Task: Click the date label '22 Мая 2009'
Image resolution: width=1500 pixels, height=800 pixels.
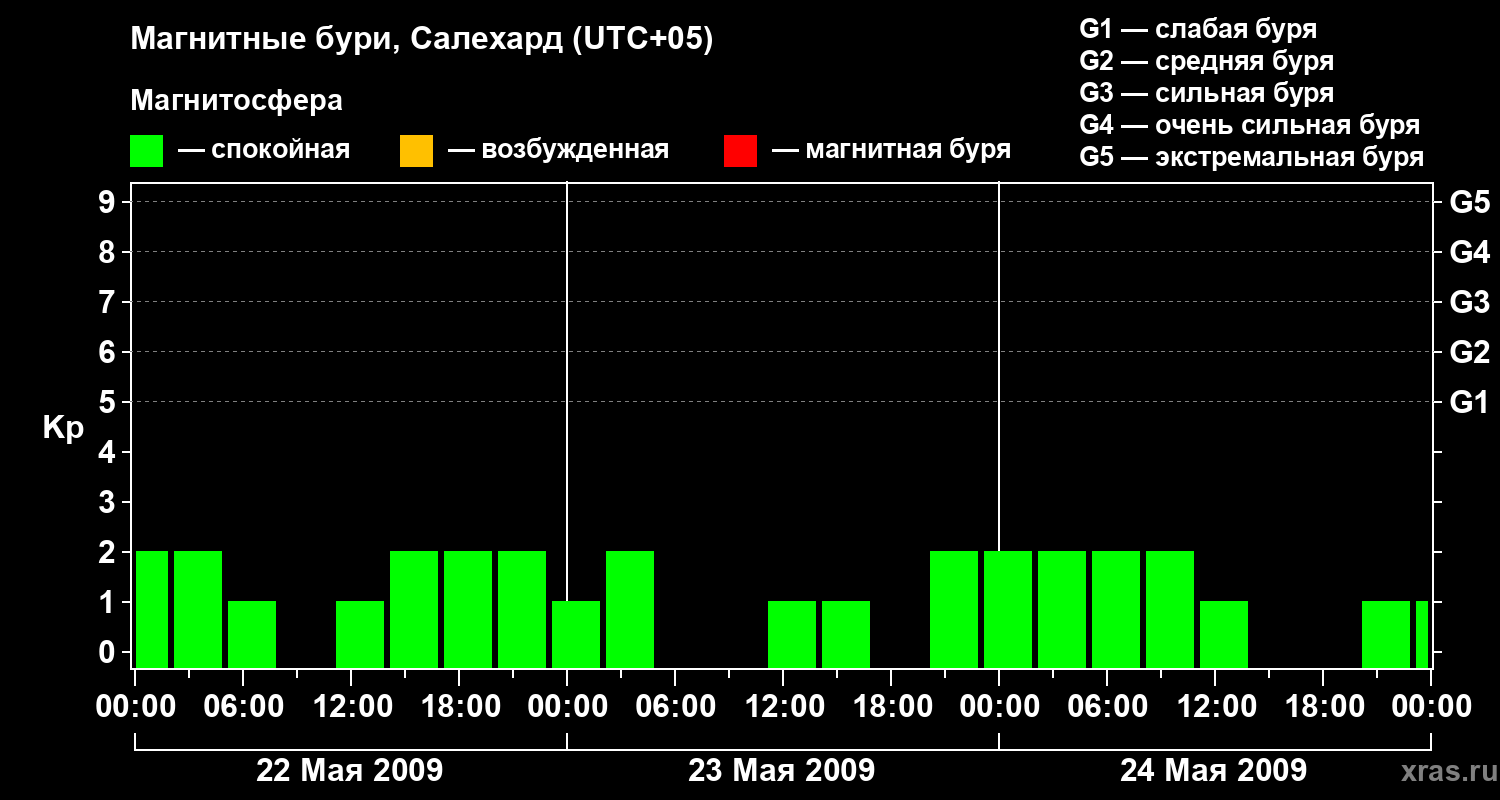Action: [350, 770]
